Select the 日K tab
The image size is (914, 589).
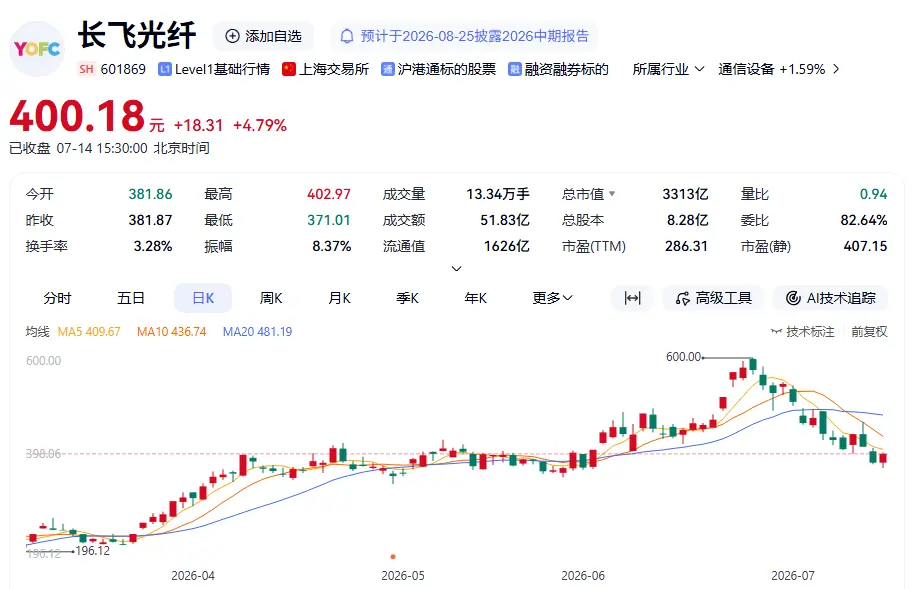pos(203,299)
